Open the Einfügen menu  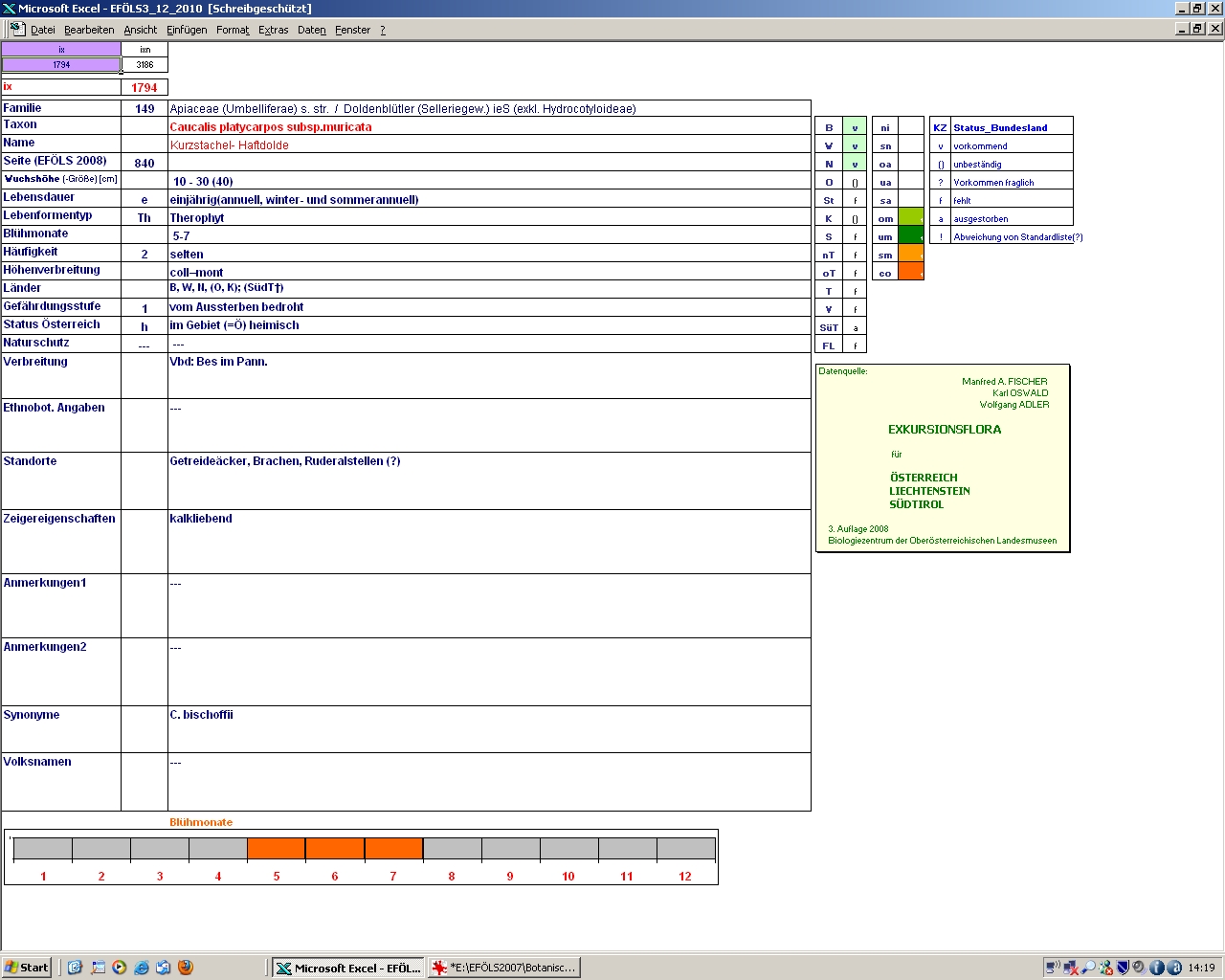[187, 30]
